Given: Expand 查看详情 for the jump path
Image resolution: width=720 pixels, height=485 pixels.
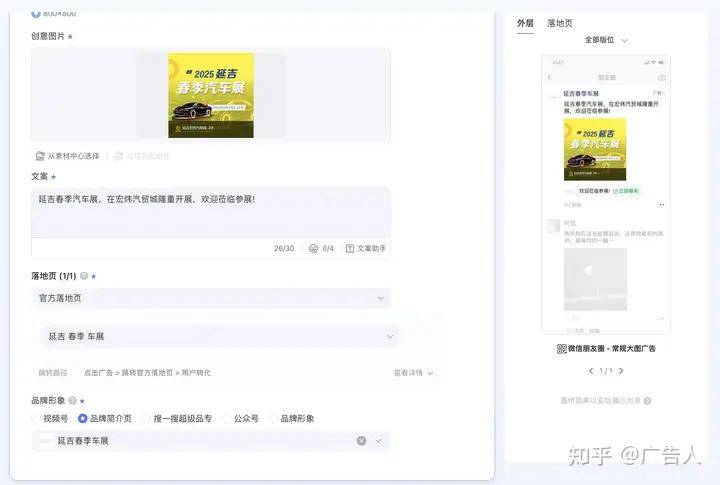Looking at the screenshot, I should point(413,373).
